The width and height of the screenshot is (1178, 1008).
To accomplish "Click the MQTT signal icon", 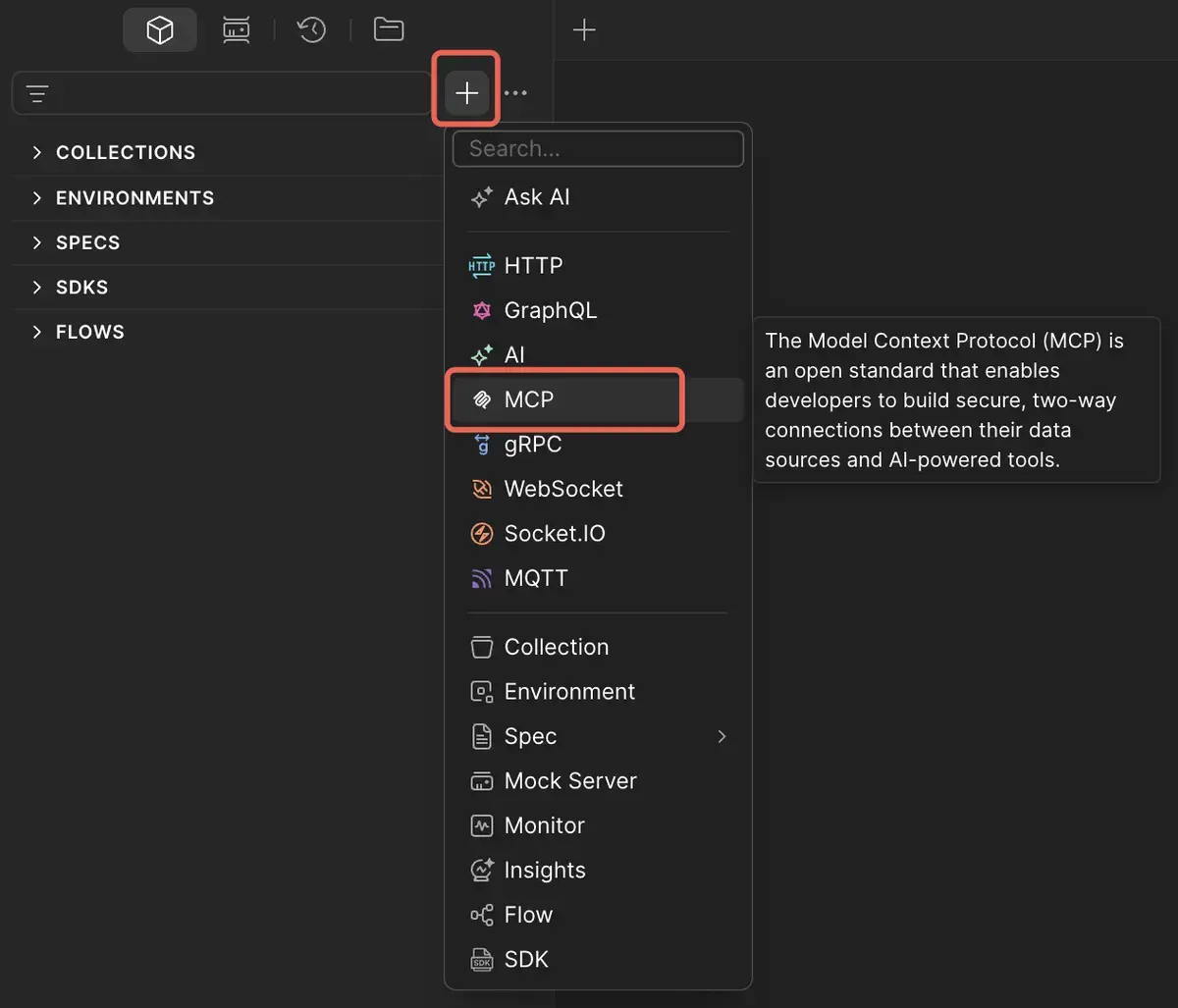I will [x=481, y=578].
